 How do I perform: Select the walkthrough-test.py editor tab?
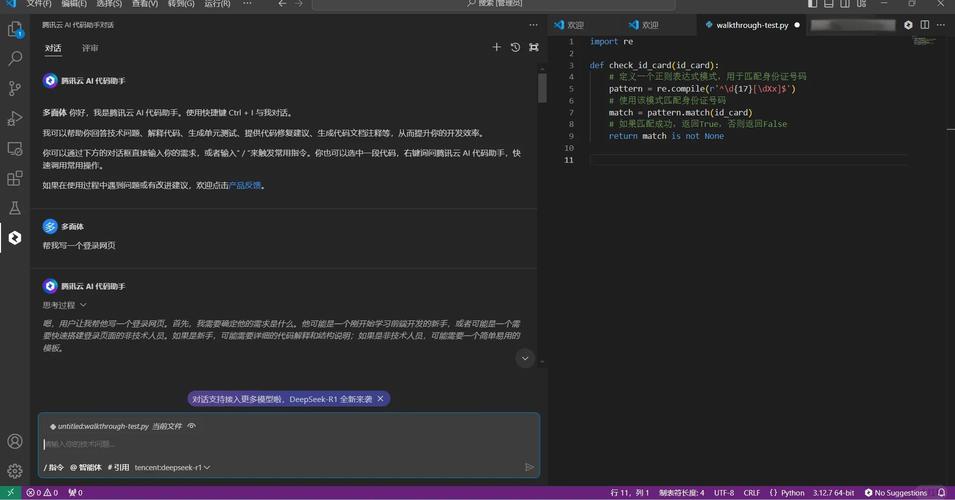coord(752,25)
